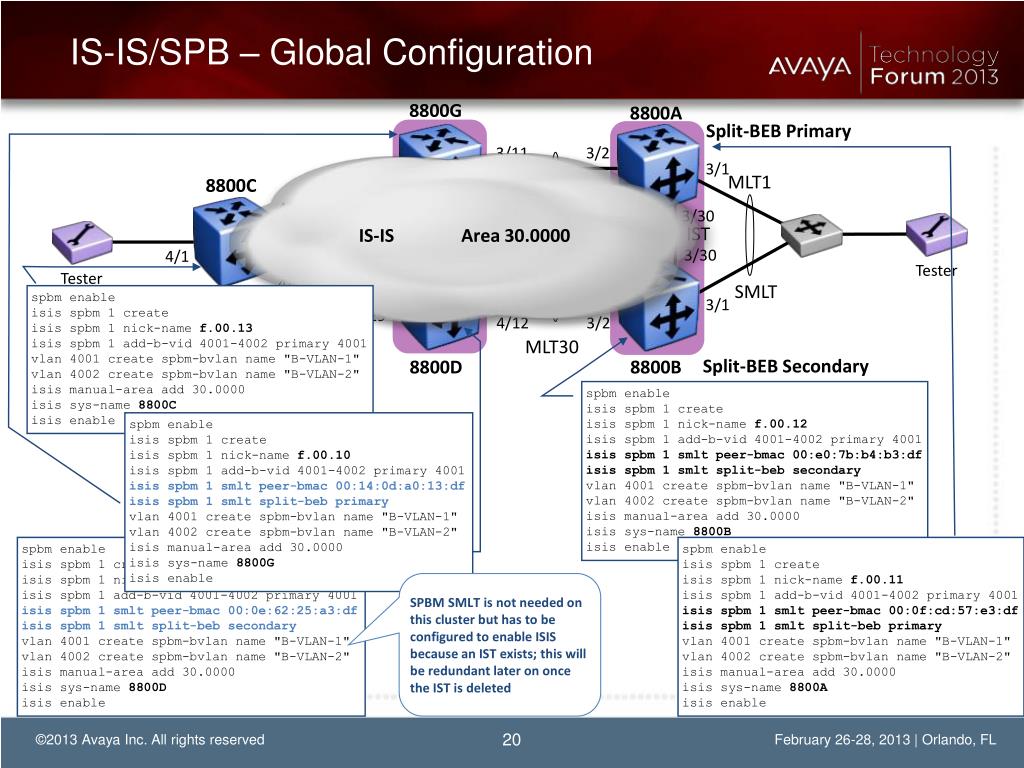Click the bold peer-bmac 00:0f:cd:57:e3:df line
Viewport: 1024px width, 768px height.
850,611
